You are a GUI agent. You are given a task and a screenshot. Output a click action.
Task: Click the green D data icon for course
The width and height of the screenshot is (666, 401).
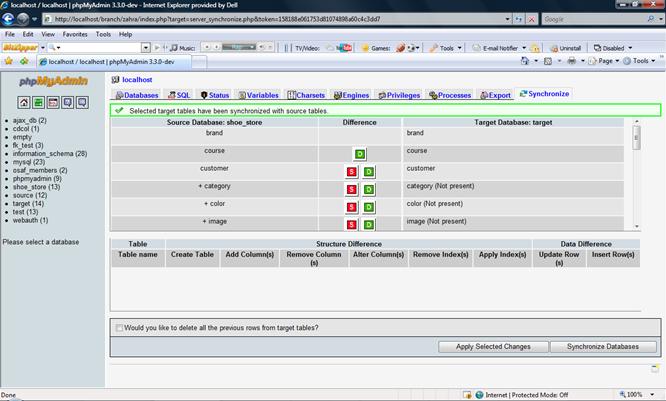[360, 154]
